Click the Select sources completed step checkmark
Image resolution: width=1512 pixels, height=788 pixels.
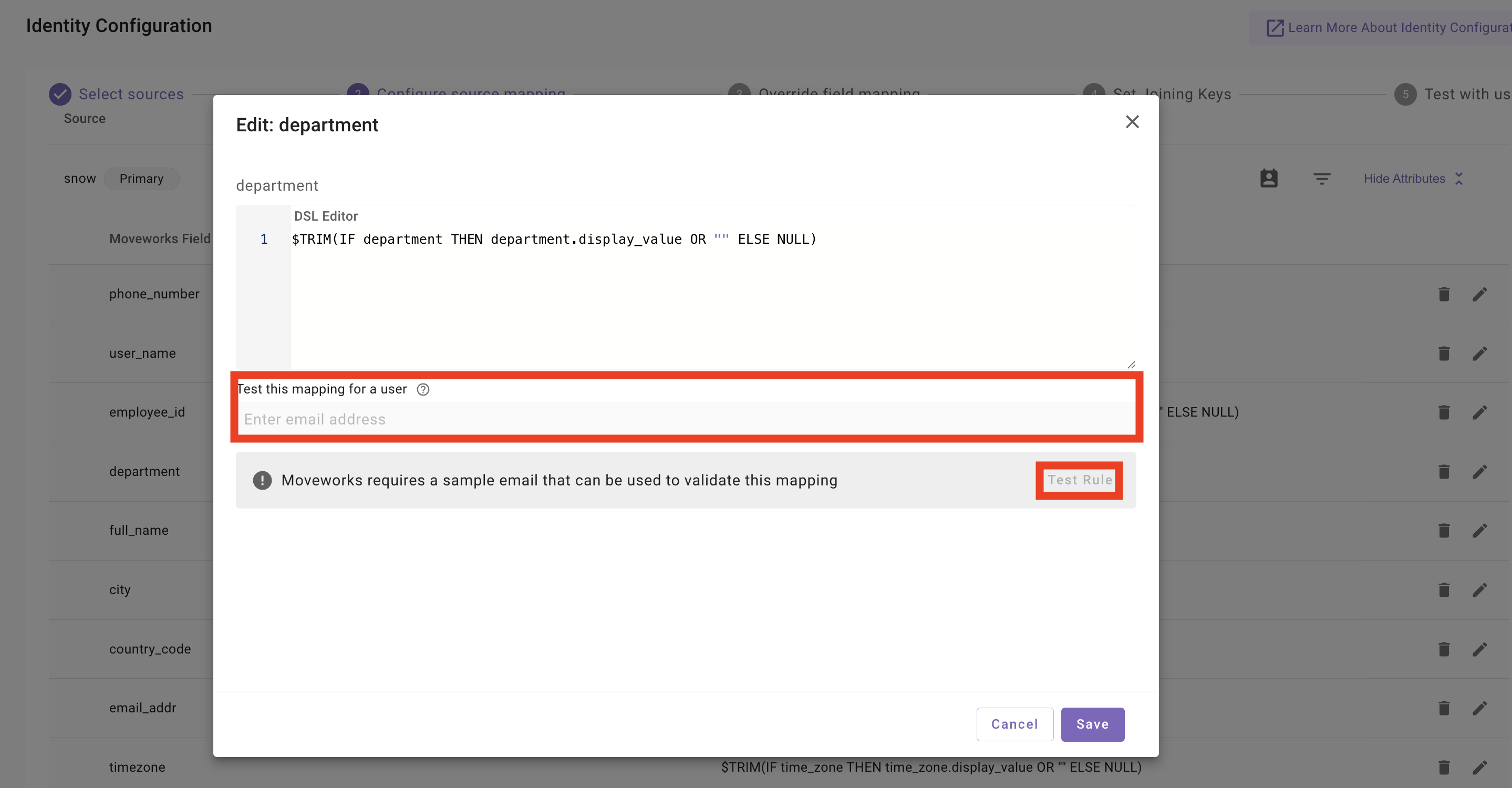click(x=60, y=94)
